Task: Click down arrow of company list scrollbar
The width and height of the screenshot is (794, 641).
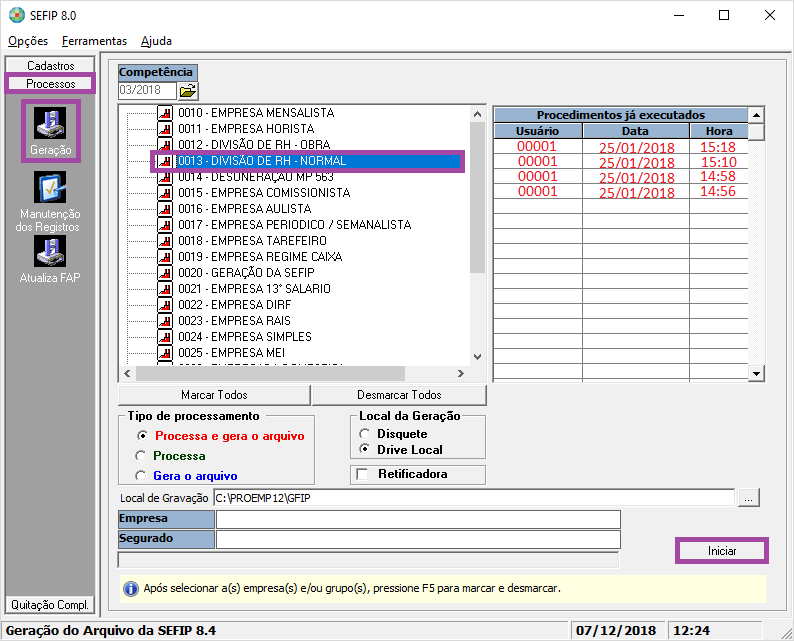Action: click(x=477, y=356)
